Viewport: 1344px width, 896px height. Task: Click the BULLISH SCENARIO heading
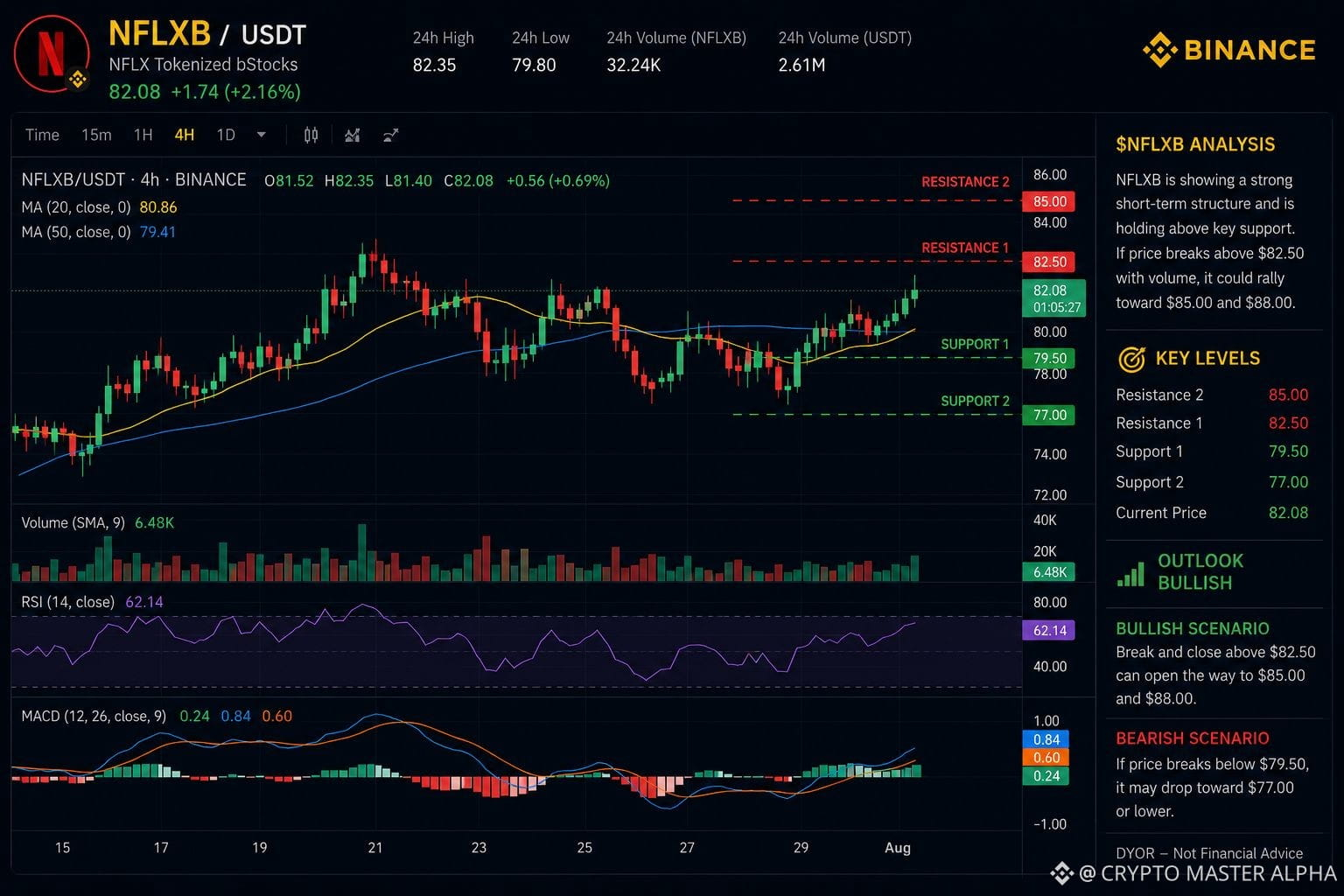coord(1192,628)
